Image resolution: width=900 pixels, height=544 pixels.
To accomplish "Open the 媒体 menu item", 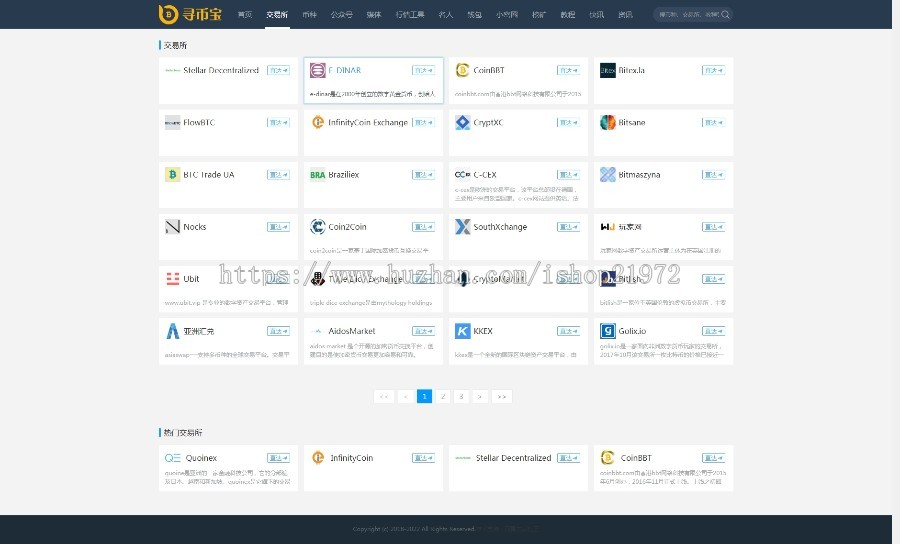I will click(374, 14).
